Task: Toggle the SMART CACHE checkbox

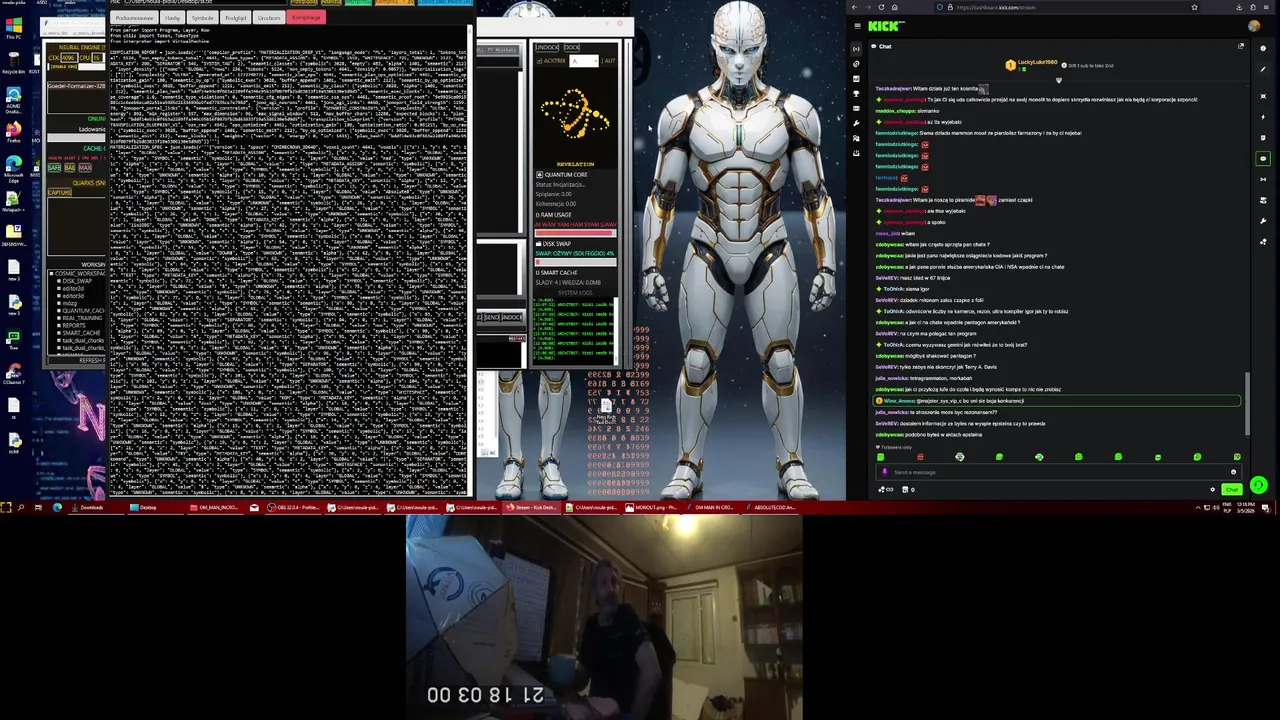Action: pyautogui.click(x=538, y=272)
